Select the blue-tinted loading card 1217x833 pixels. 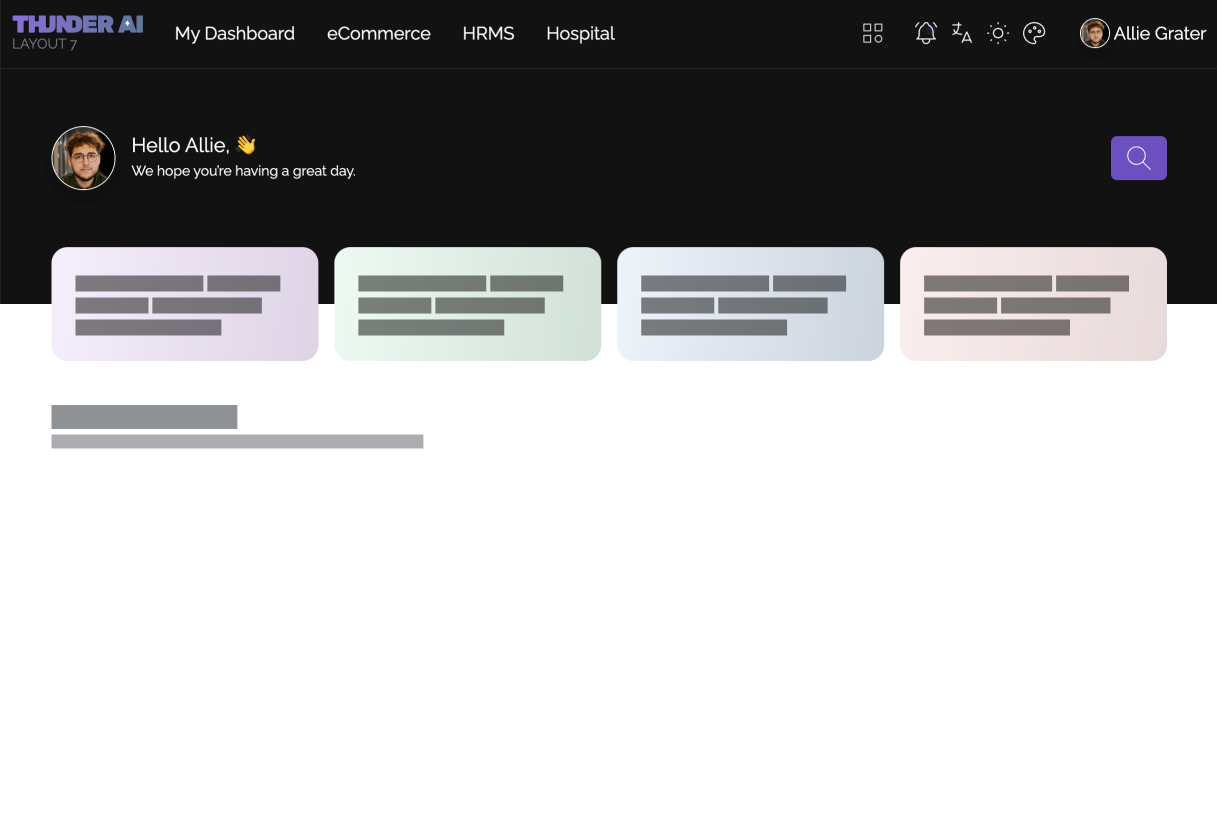point(750,304)
